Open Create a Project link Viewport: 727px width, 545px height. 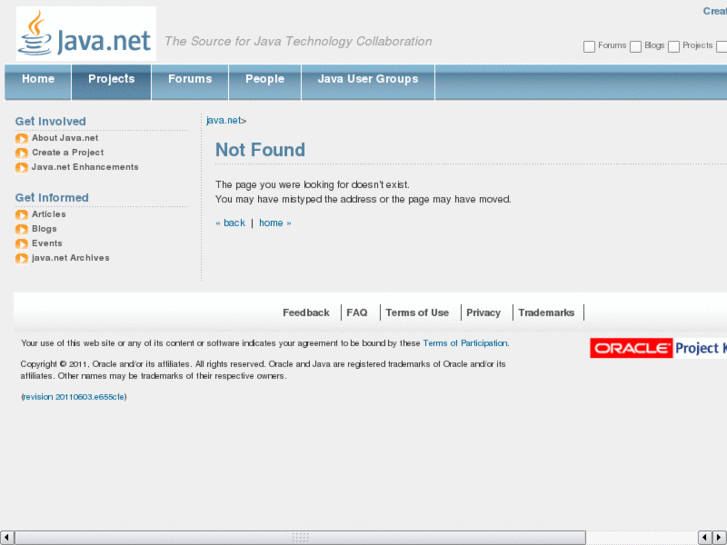tap(68, 153)
